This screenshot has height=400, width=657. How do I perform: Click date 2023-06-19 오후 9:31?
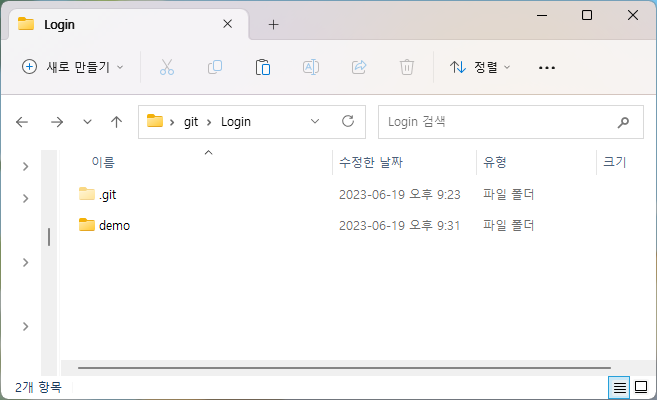tap(399, 226)
